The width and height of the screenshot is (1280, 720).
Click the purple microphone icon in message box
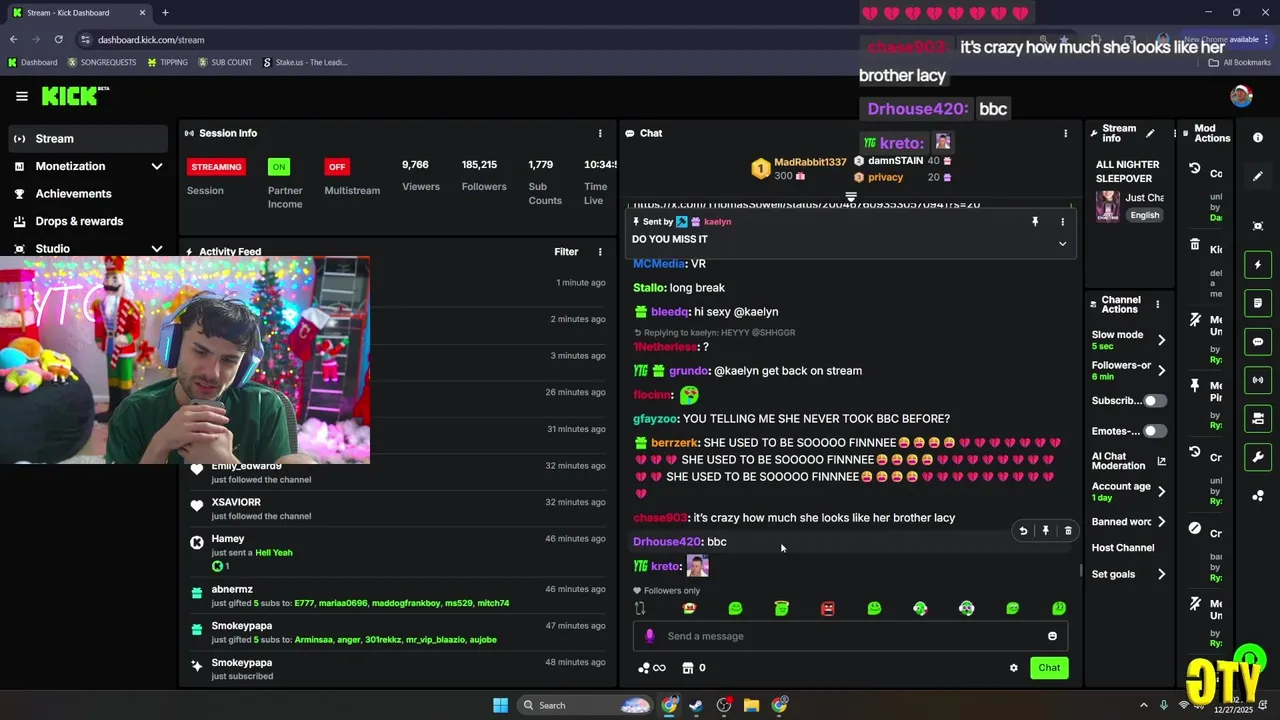click(650, 636)
